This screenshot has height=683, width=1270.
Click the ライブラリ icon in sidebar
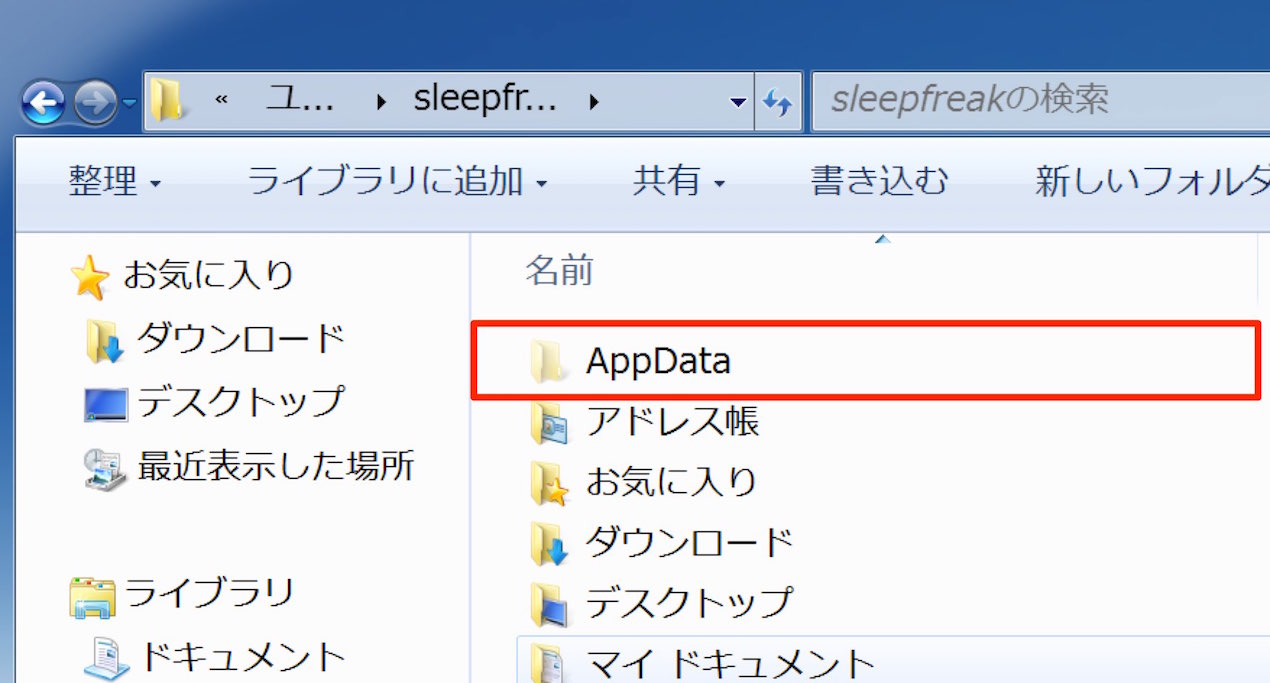pyautogui.click(x=92, y=596)
